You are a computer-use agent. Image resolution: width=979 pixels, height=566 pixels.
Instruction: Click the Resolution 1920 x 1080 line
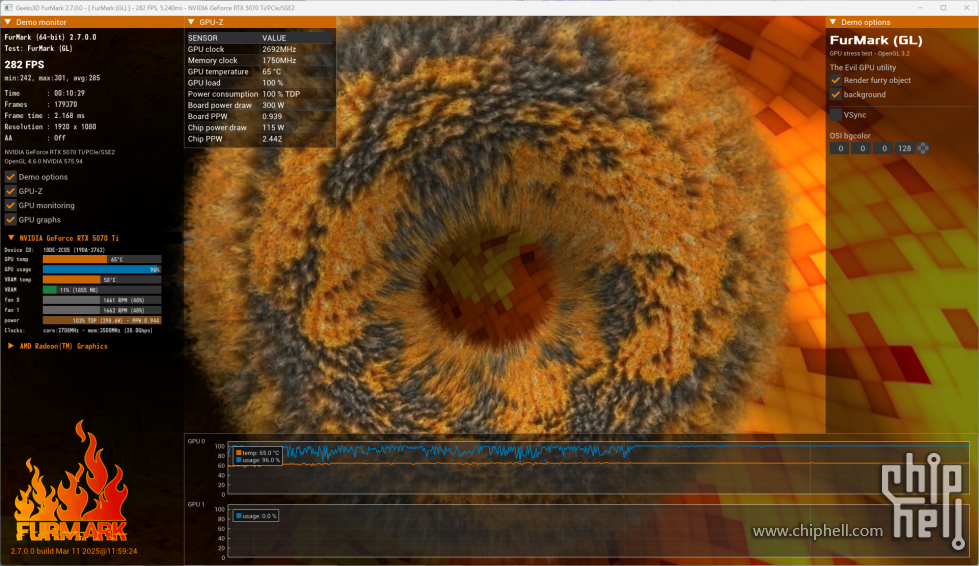click(51, 127)
